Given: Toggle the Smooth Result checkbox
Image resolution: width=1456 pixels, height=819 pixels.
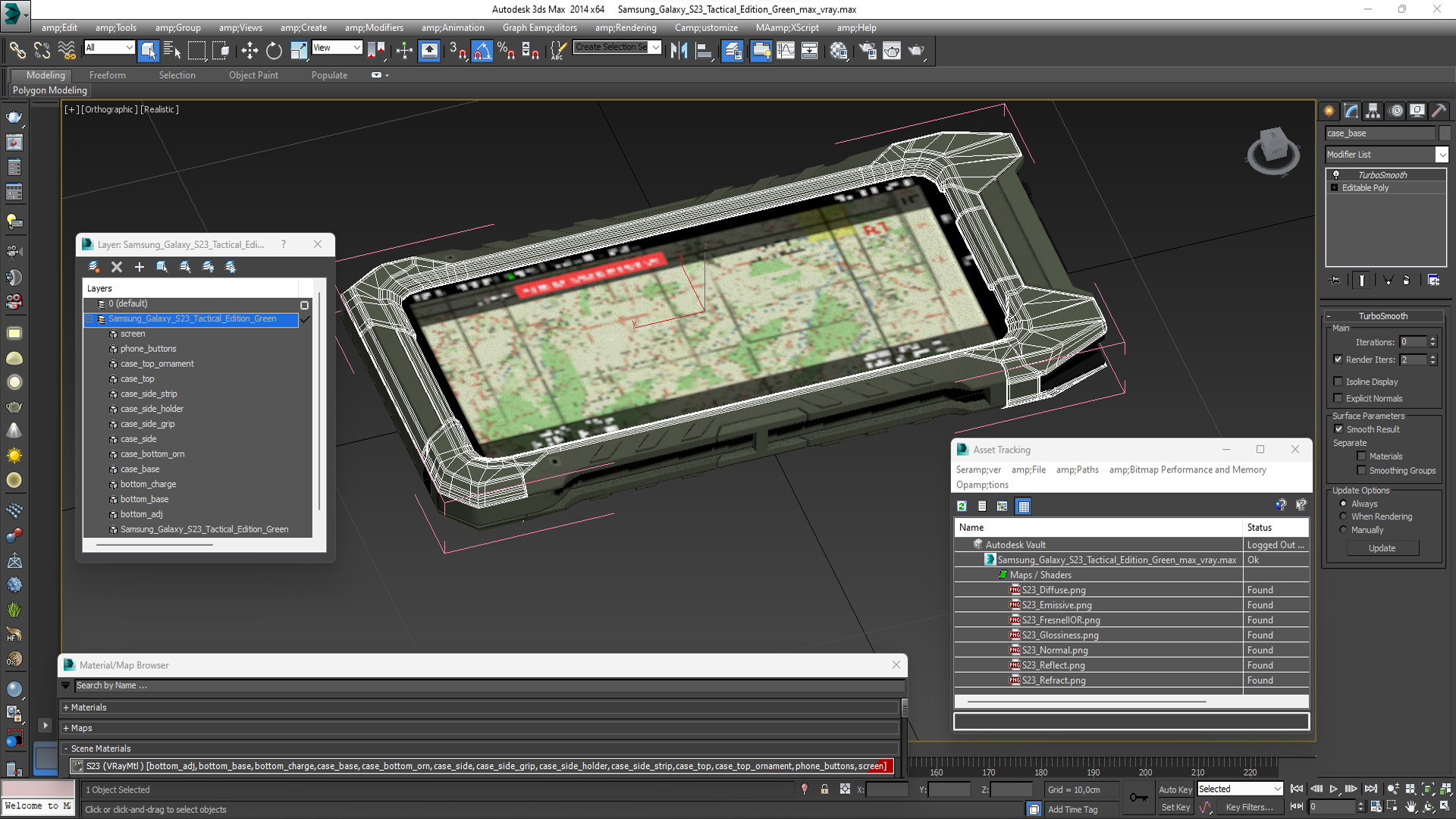Looking at the screenshot, I should coord(1338,429).
